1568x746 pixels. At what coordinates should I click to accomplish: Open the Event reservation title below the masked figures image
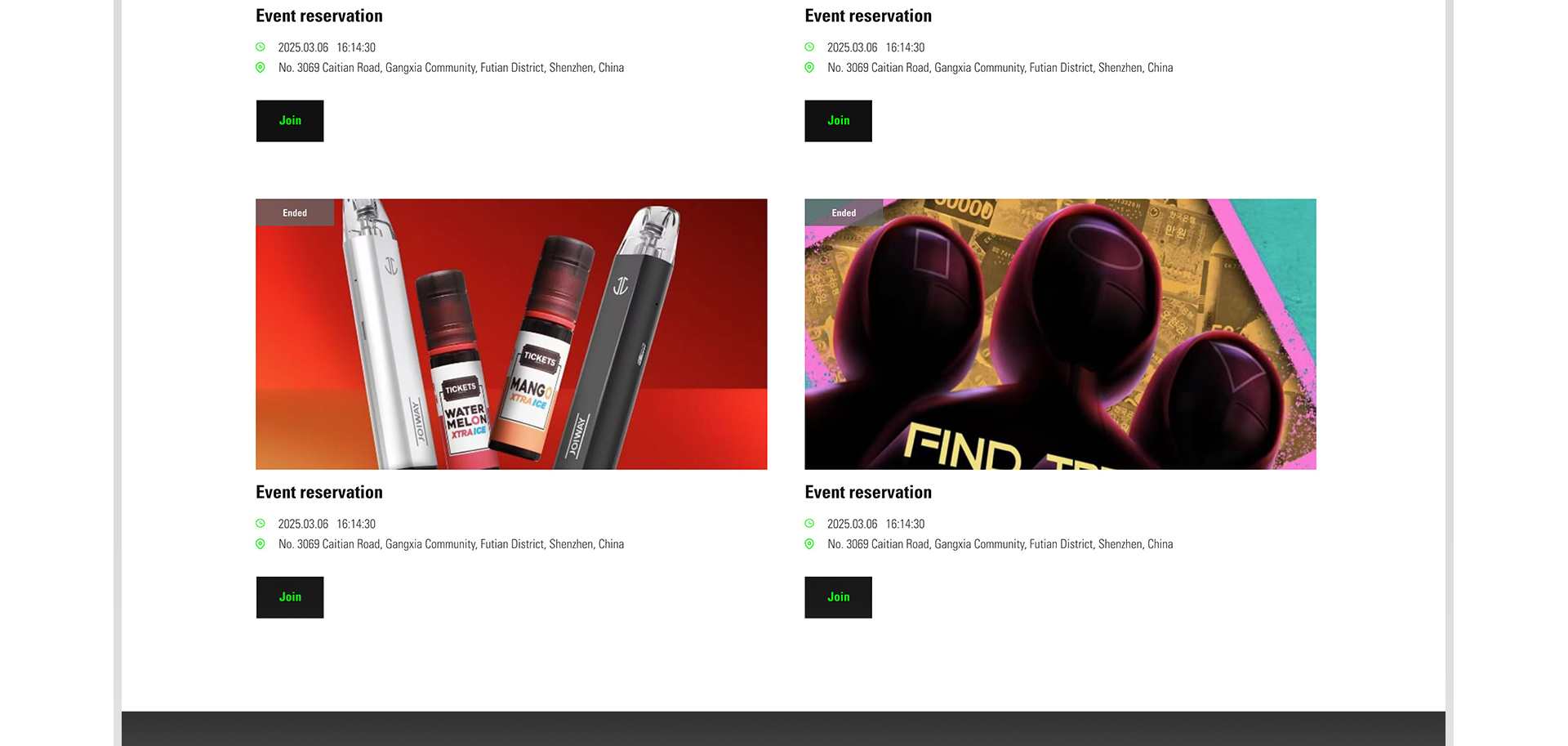point(868,492)
